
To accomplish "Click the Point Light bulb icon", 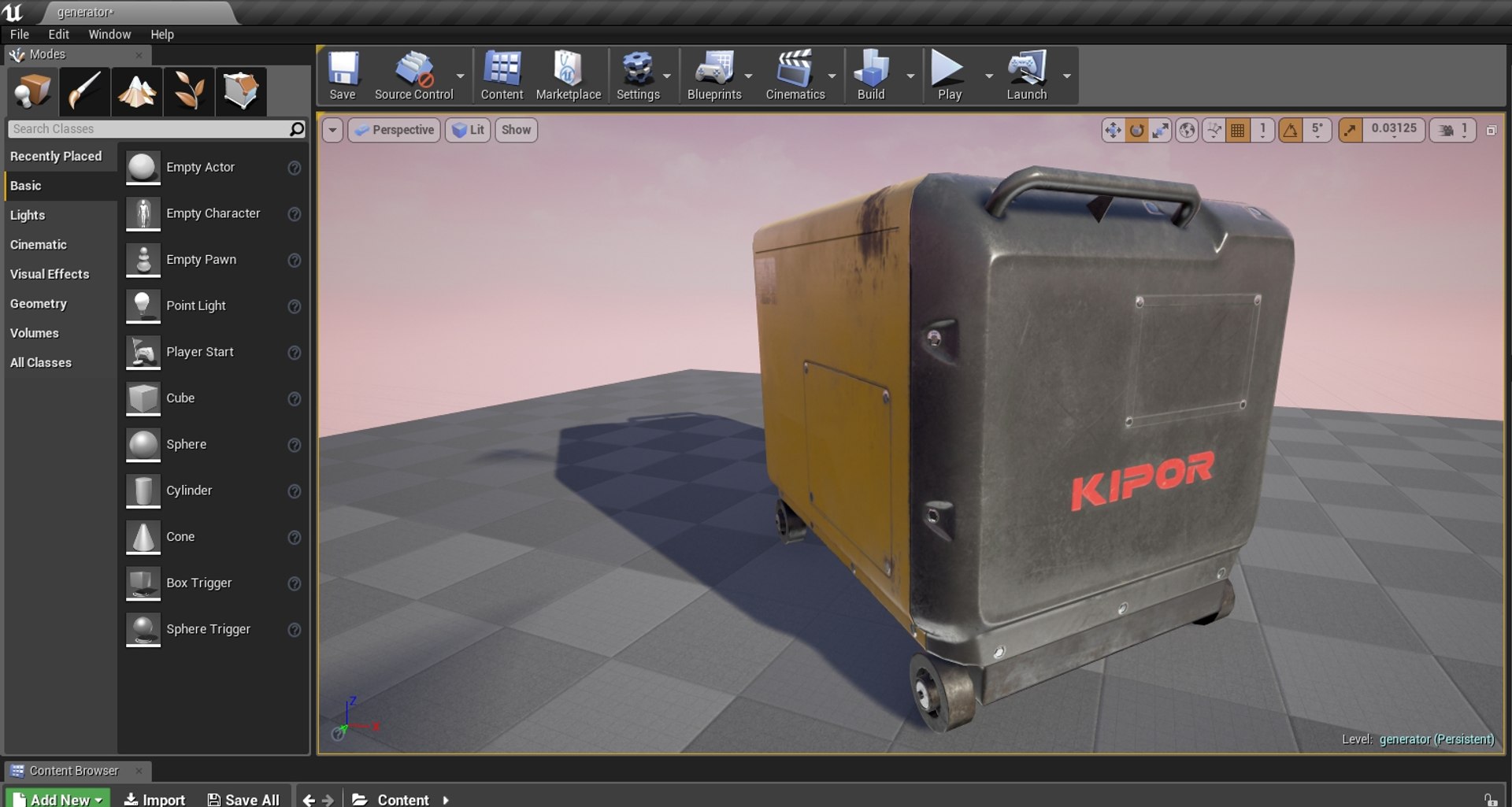I will [143, 306].
